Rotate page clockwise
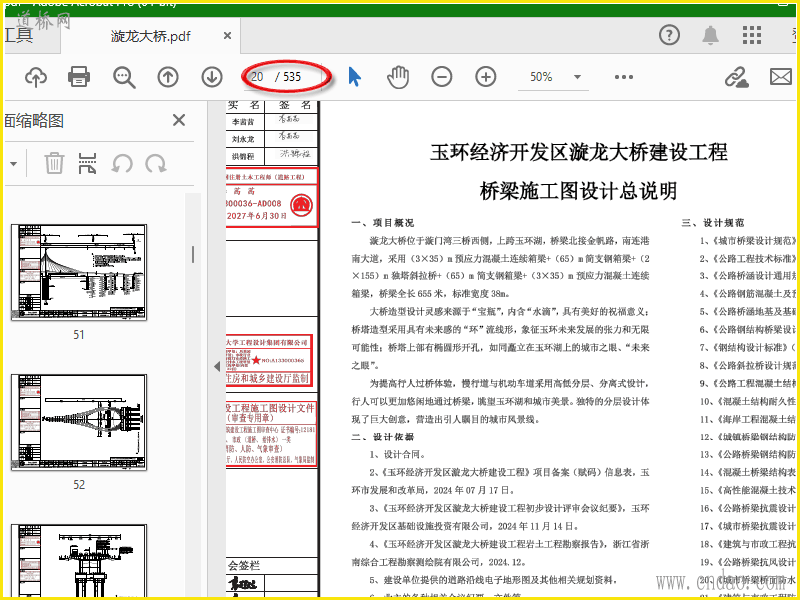 pos(156,164)
